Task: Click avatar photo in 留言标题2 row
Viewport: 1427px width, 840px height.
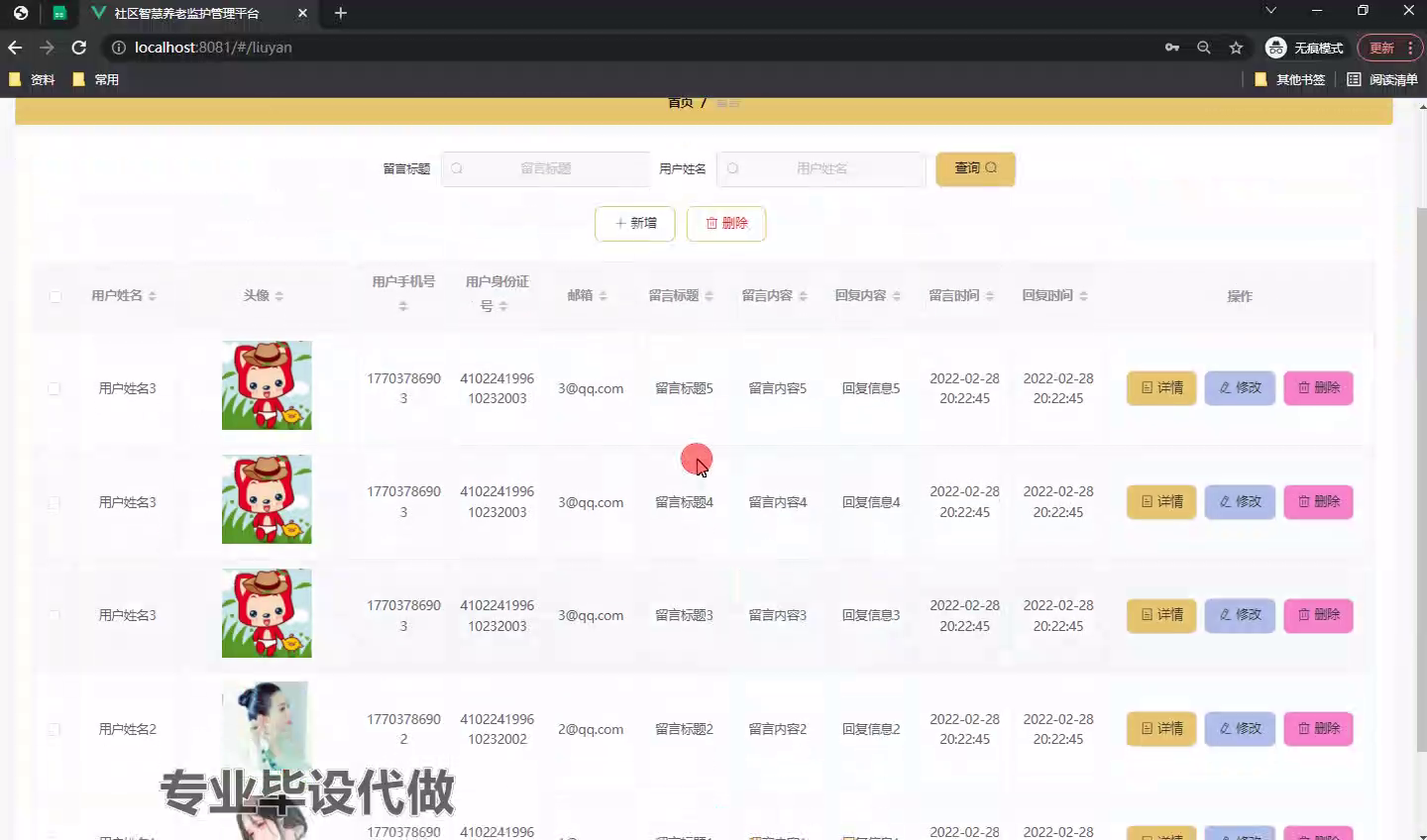Action: 267,726
